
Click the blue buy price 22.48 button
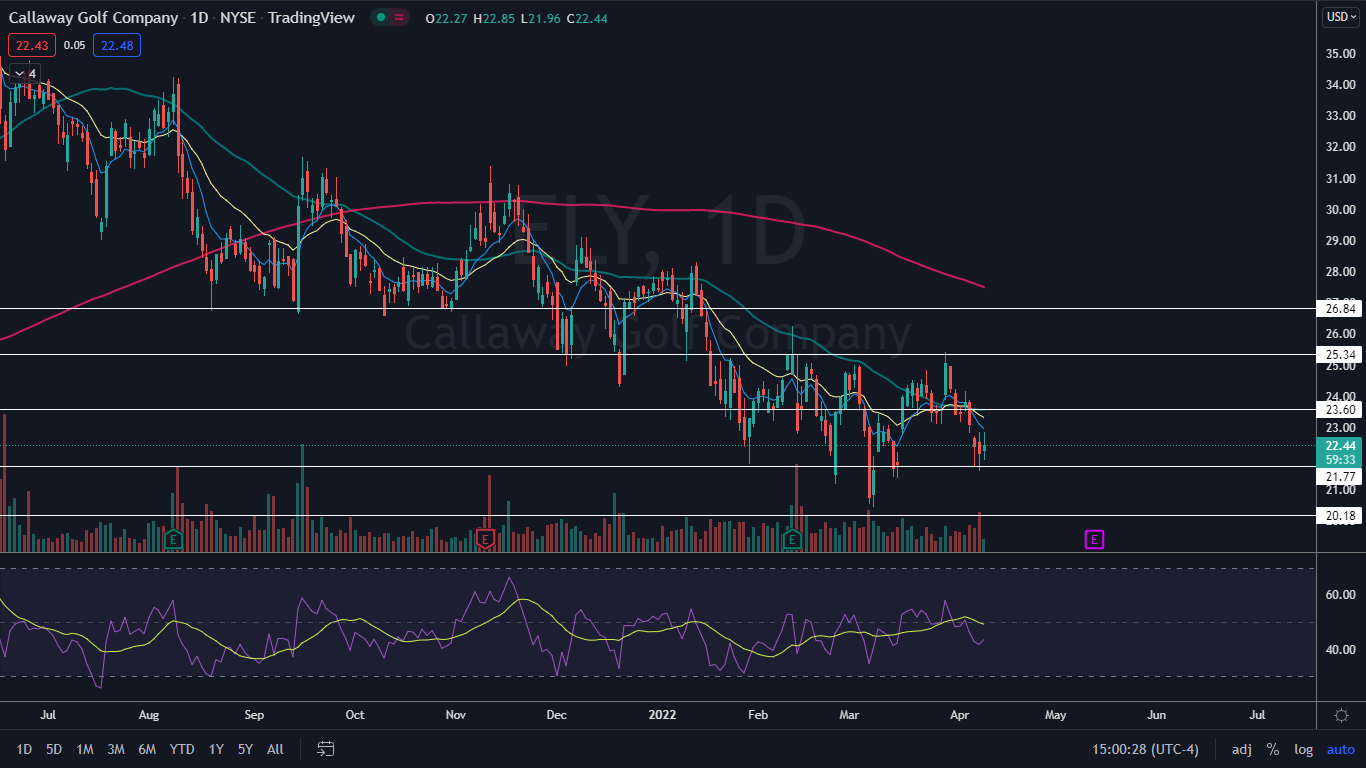pos(117,44)
